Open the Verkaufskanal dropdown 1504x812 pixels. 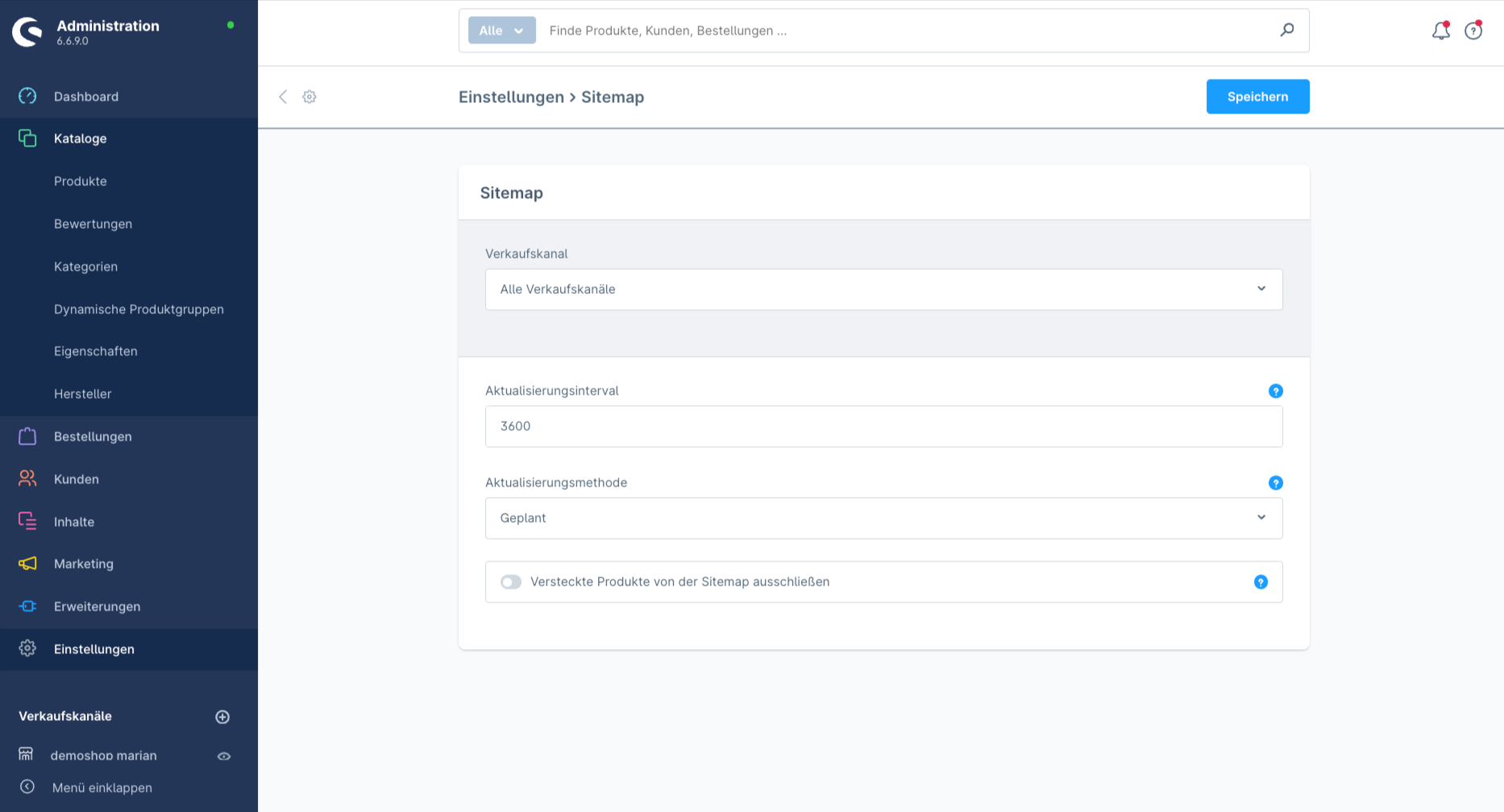pos(884,289)
